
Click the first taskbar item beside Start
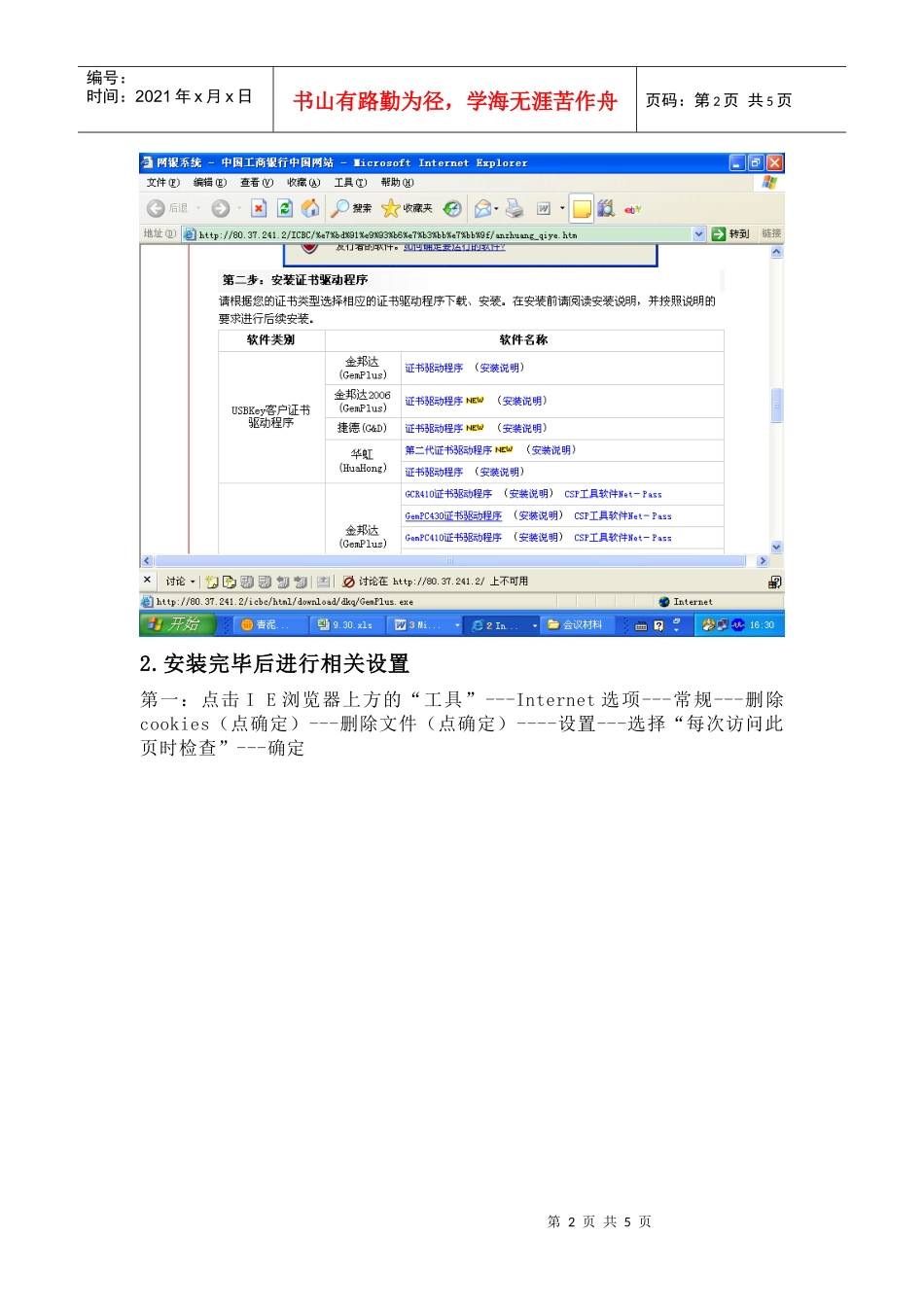[270, 625]
